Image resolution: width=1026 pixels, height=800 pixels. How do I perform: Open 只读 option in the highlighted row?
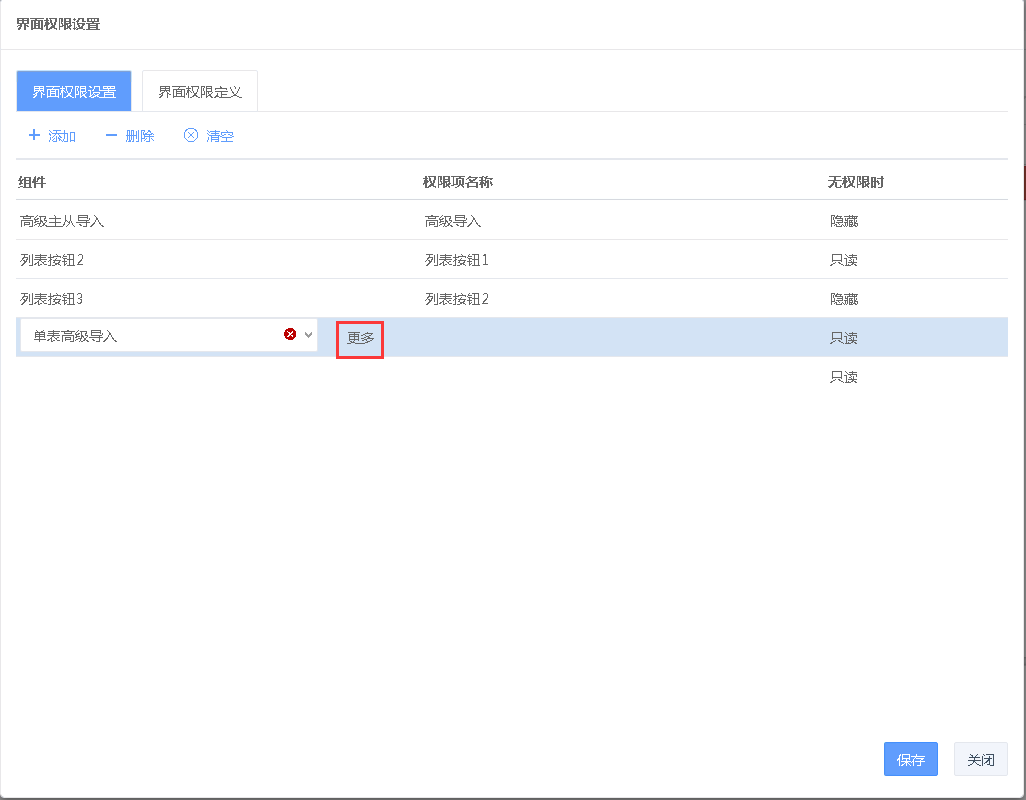click(844, 338)
